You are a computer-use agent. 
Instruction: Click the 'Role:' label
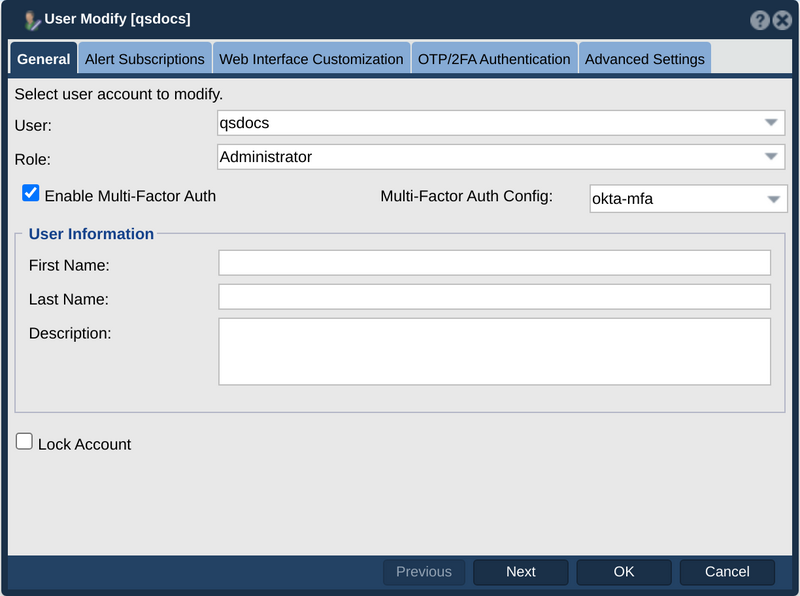click(33, 159)
